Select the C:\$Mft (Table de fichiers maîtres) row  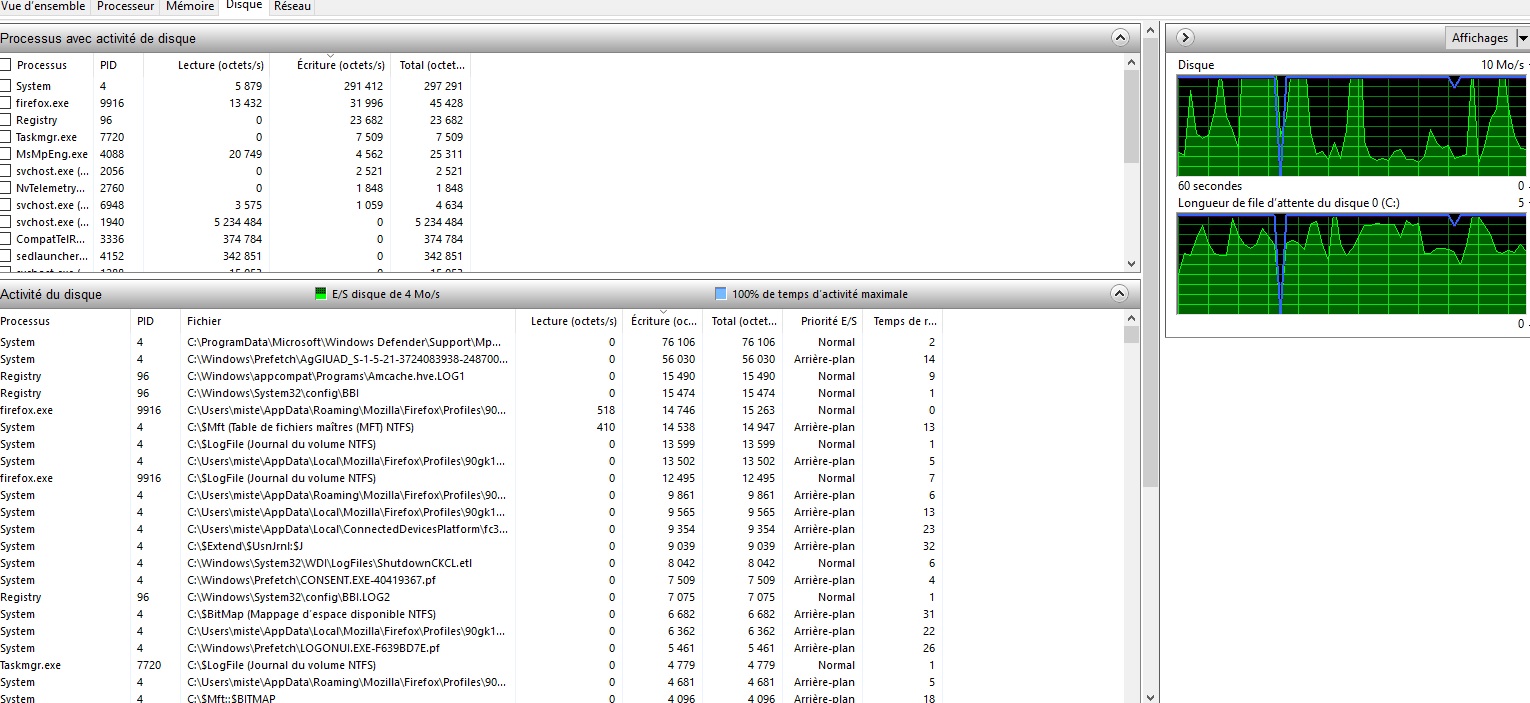(x=471, y=427)
